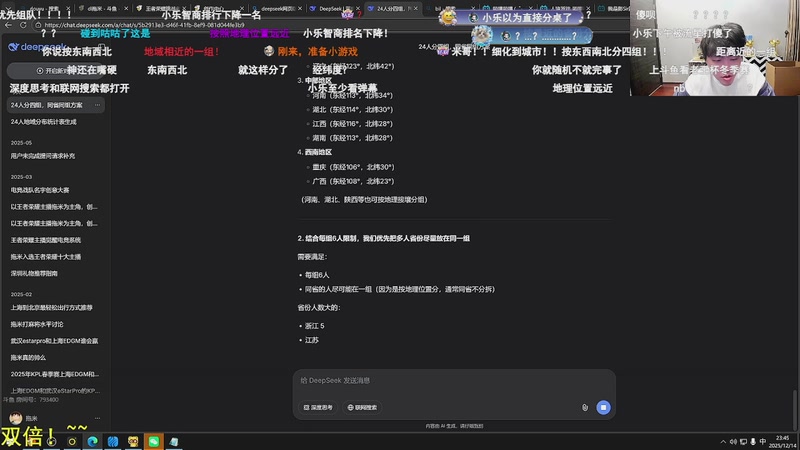This screenshot has height=450, width=800.
Task: Open options for chat 24人分四组
Action: click(x=97, y=105)
